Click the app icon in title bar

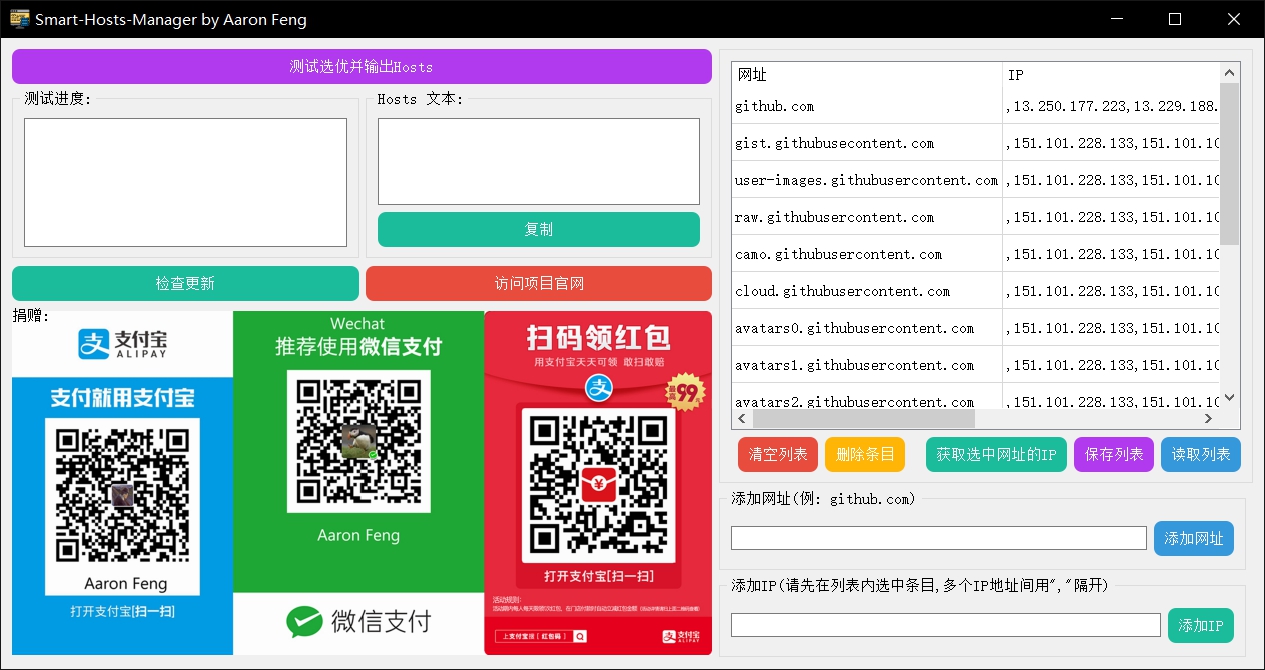[19, 19]
